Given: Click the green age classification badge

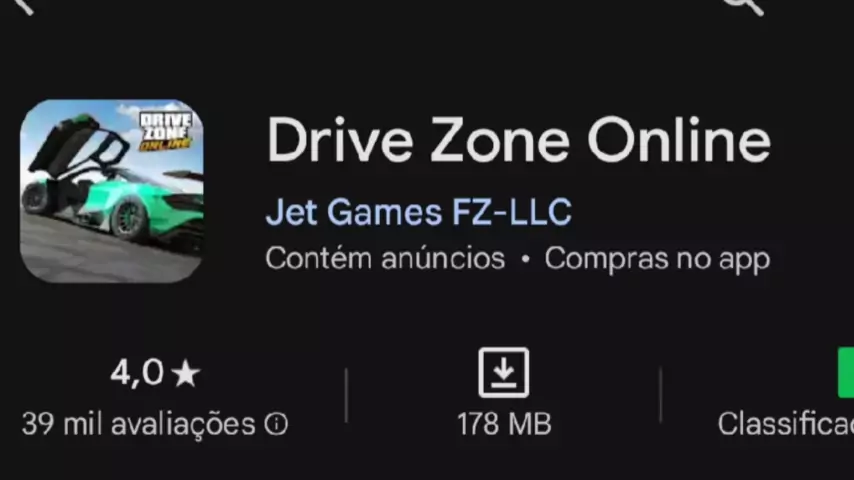Looking at the screenshot, I should click(846, 373).
